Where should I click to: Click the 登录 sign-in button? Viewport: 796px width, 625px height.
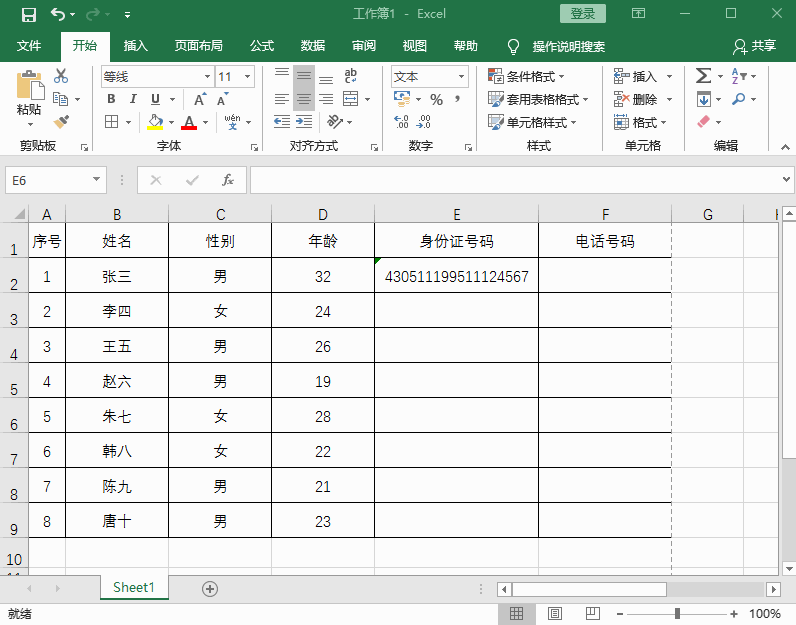coord(582,14)
